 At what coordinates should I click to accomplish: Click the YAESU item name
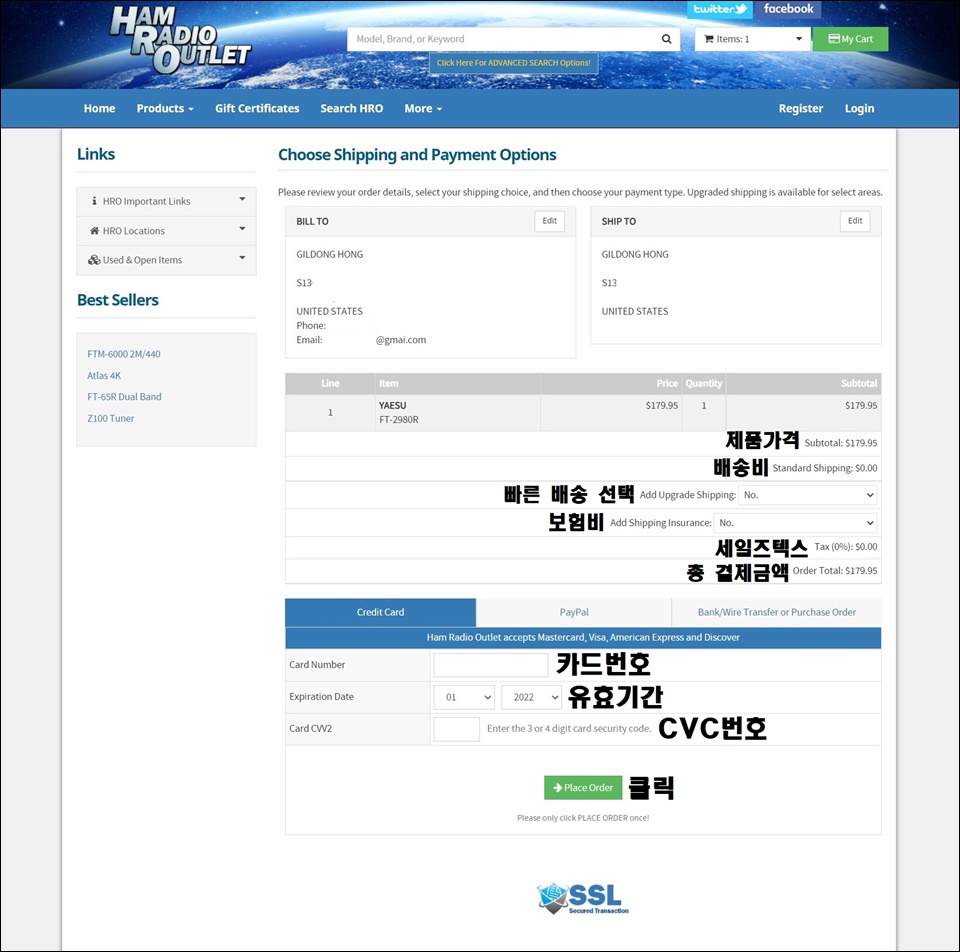pyautogui.click(x=392, y=405)
